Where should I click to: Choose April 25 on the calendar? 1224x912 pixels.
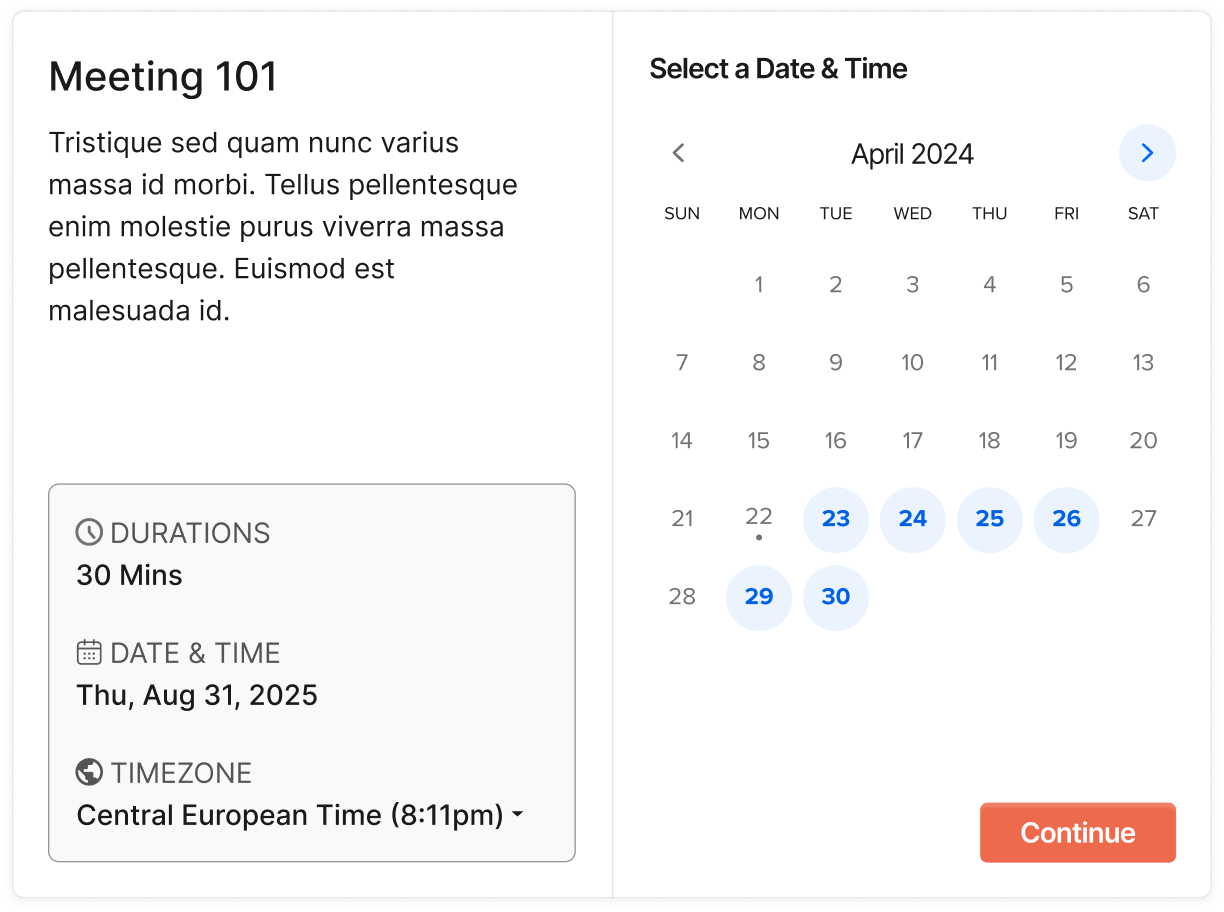(x=990, y=519)
